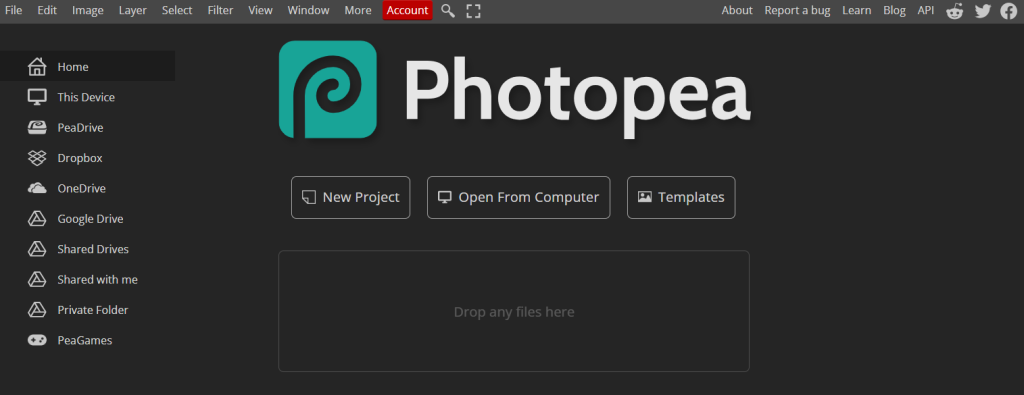
Task: Open the View menu
Action: pyautogui.click(x=261, y=10)
